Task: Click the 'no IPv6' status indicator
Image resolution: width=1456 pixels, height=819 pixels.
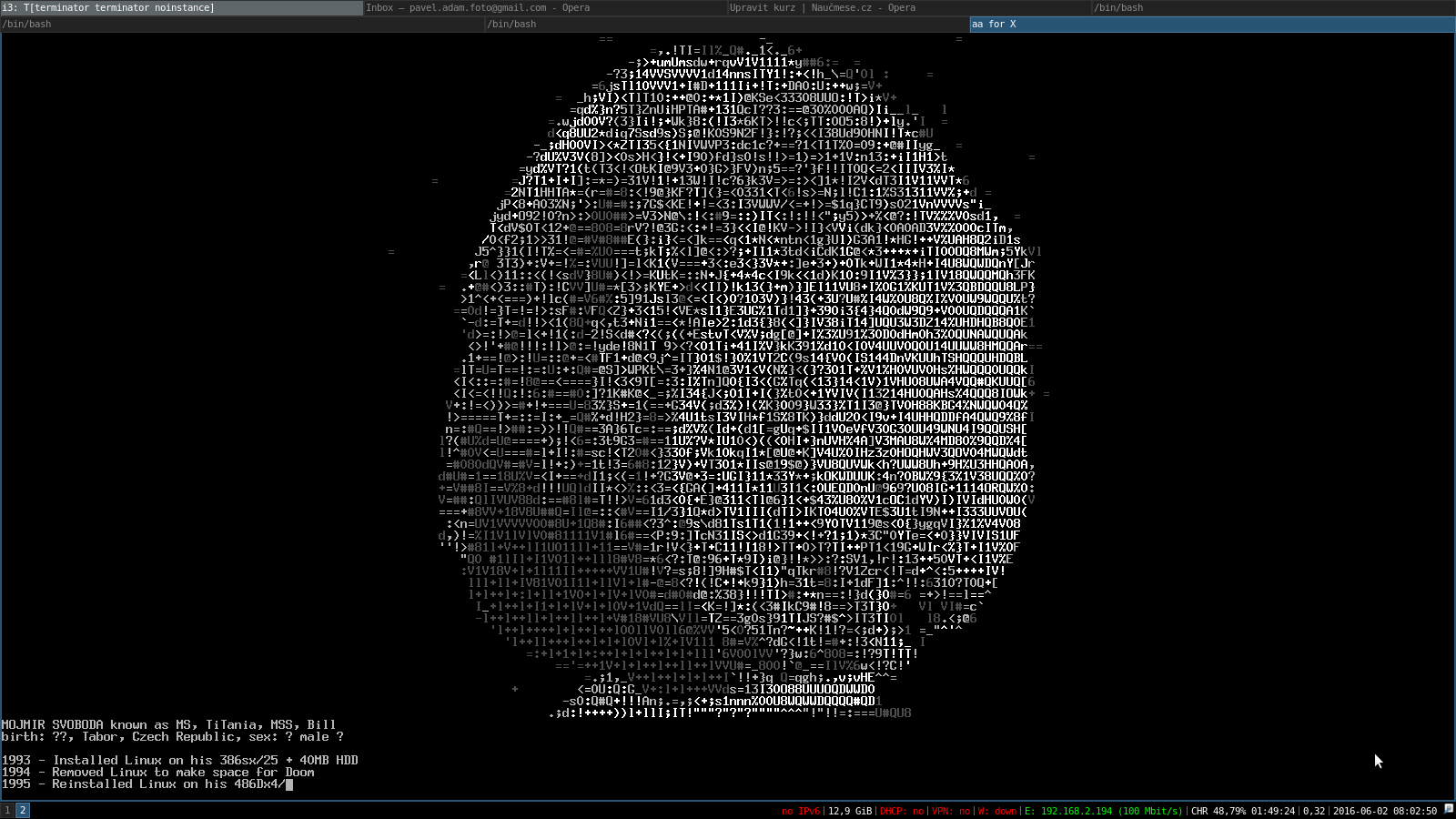Action: (x=800, y=811)
